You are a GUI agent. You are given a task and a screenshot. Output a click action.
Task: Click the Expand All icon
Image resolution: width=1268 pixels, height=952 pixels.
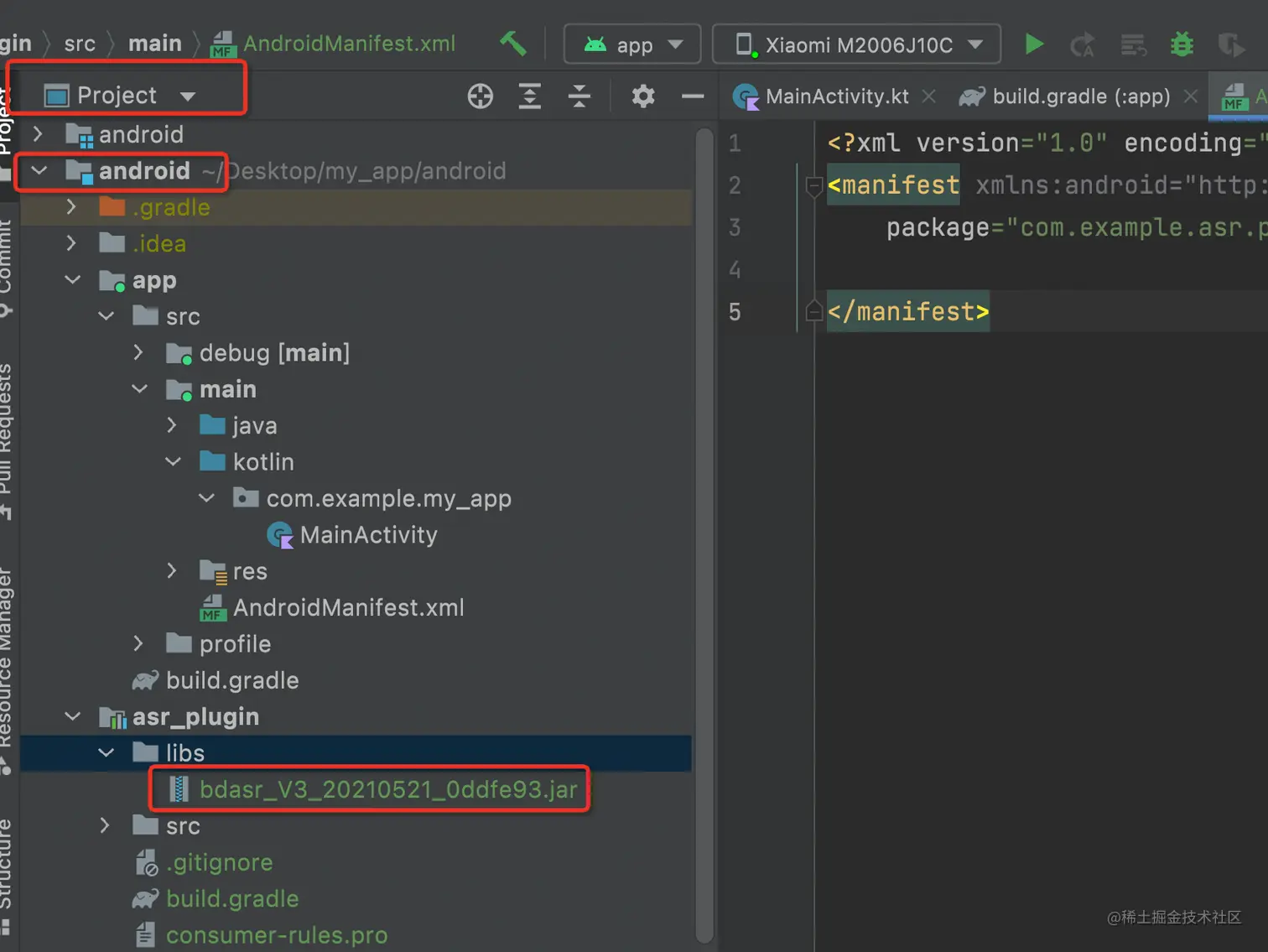coord(529,96)
